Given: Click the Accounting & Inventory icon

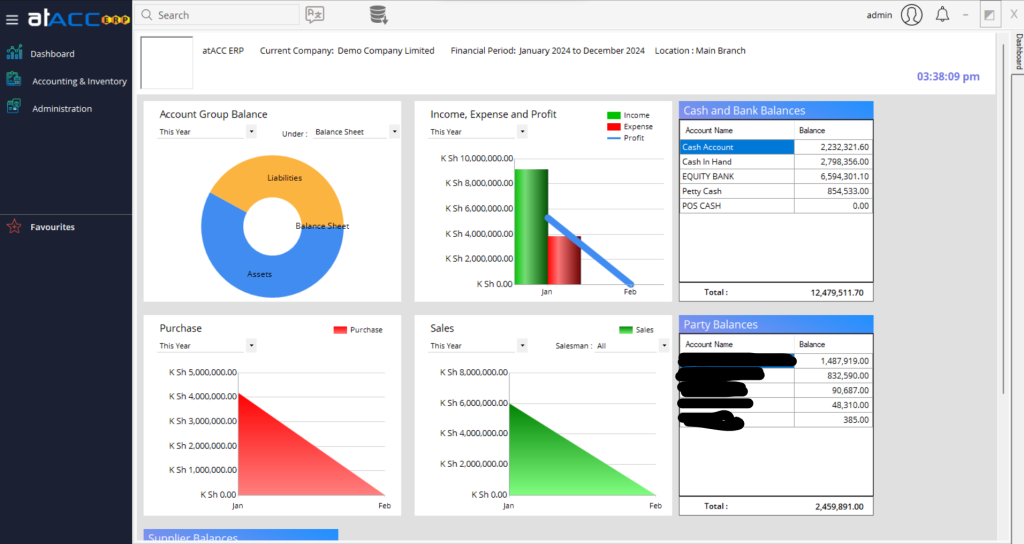Looking at the screenshot, I should (14, 80).
